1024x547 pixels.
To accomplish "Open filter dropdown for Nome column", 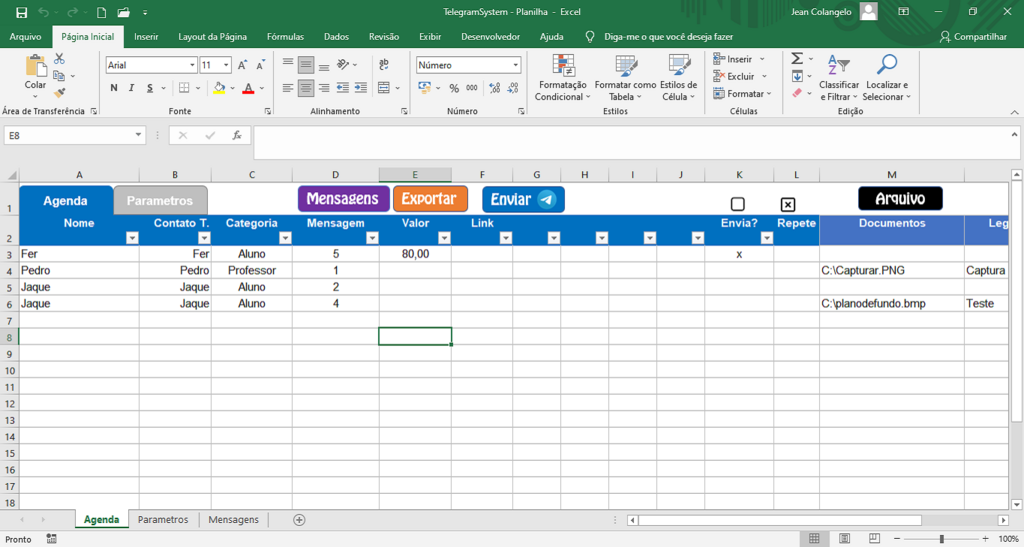I will 132,239.
